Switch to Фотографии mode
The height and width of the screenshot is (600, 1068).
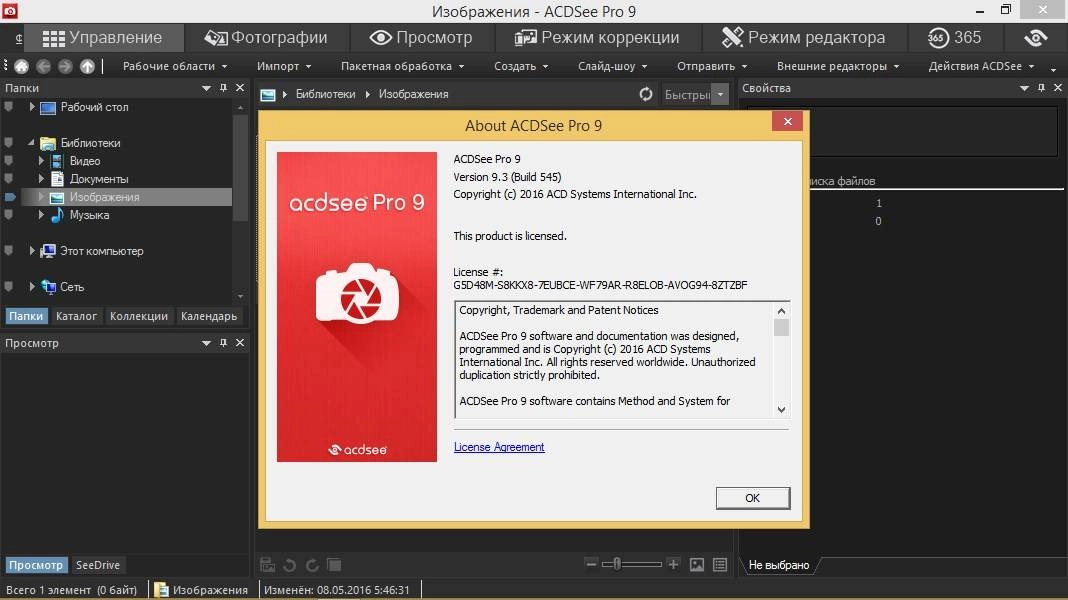266,37
